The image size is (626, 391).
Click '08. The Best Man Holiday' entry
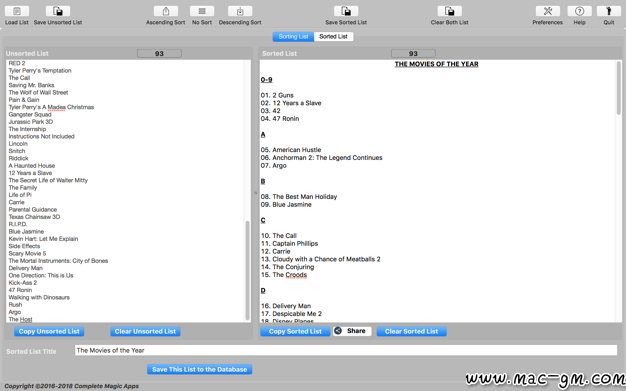299,197
